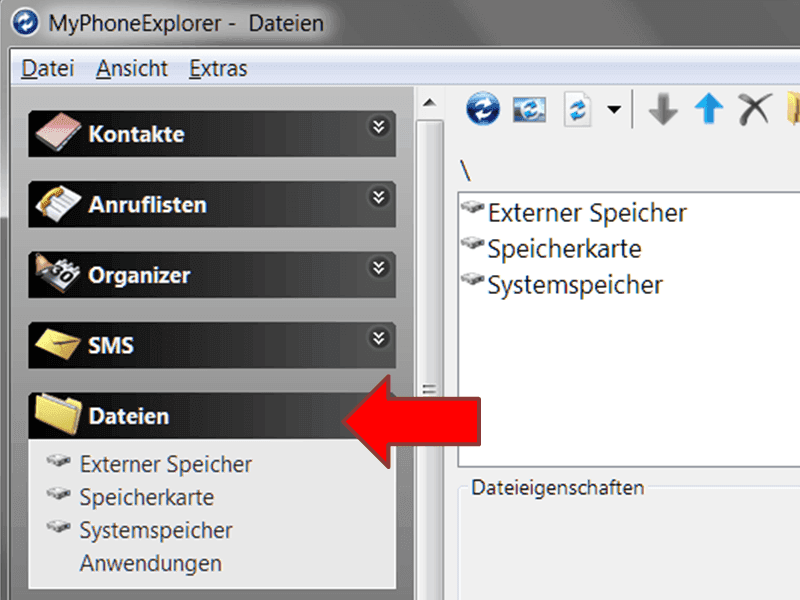The image size is (800, 600).
Task: Click drive icon beside Externer Speicher in list
Action: click(x=472, y=207)
